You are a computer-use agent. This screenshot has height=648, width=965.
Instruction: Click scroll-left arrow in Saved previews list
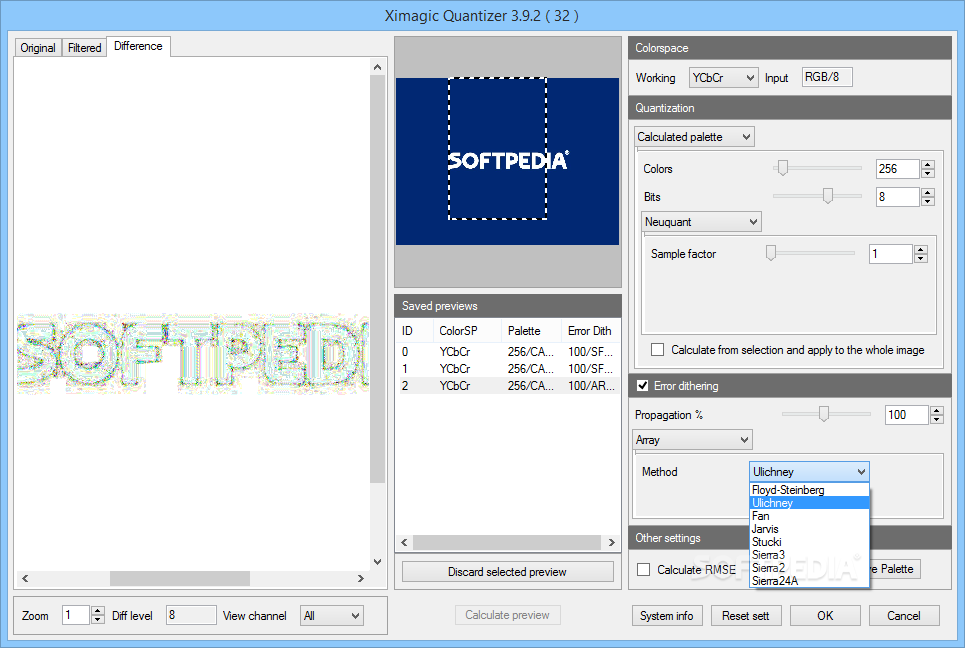404,542
